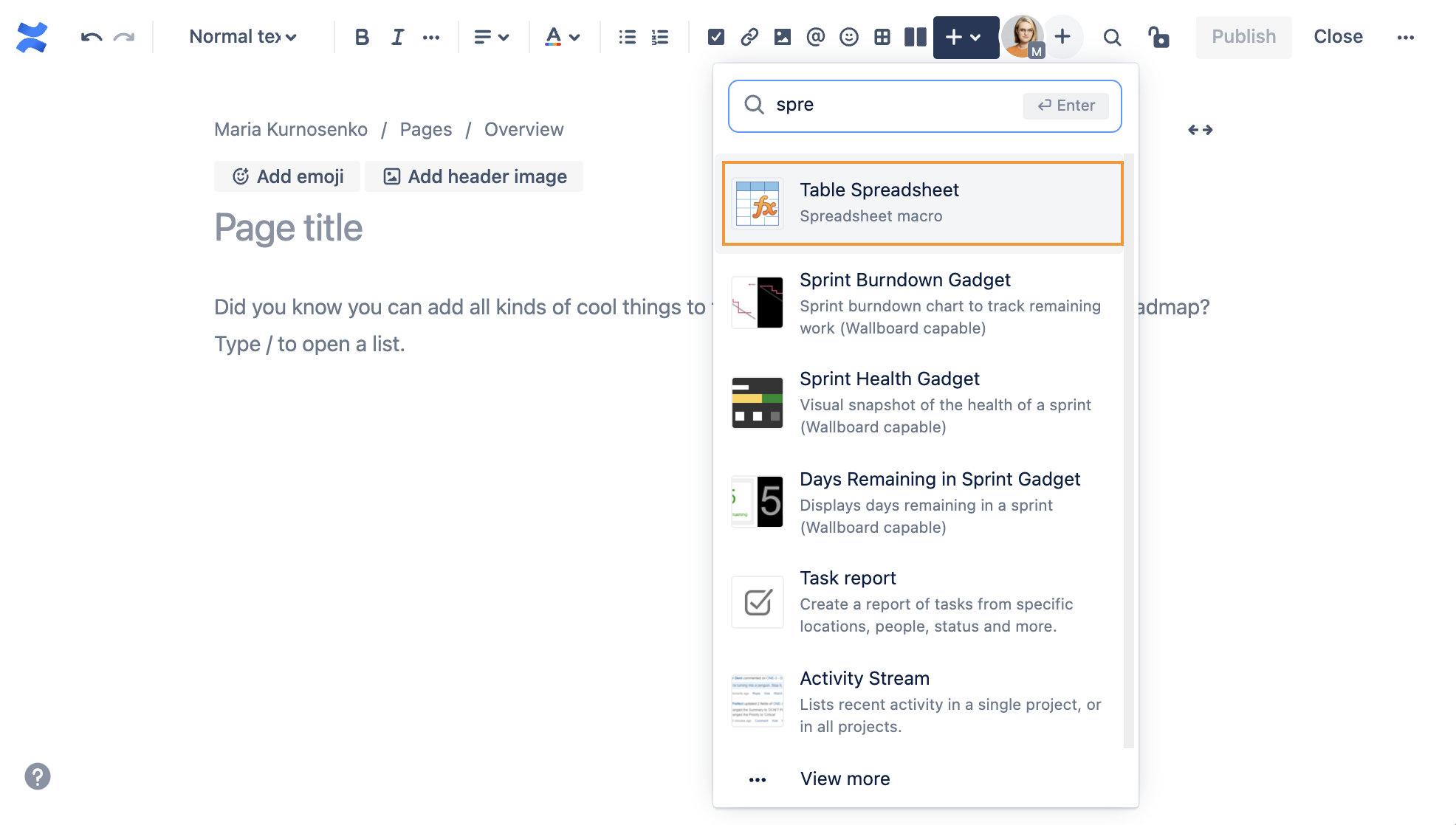Insert action item checkbox
The image size is (1456, 825).
pyautogui.click(x=715, y=37)
